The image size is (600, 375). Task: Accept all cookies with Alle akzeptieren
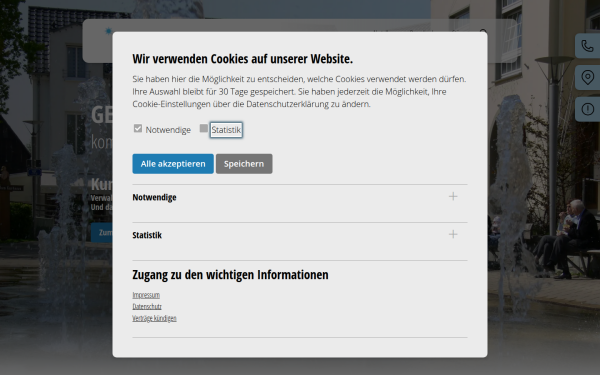(x=173, y=164)
